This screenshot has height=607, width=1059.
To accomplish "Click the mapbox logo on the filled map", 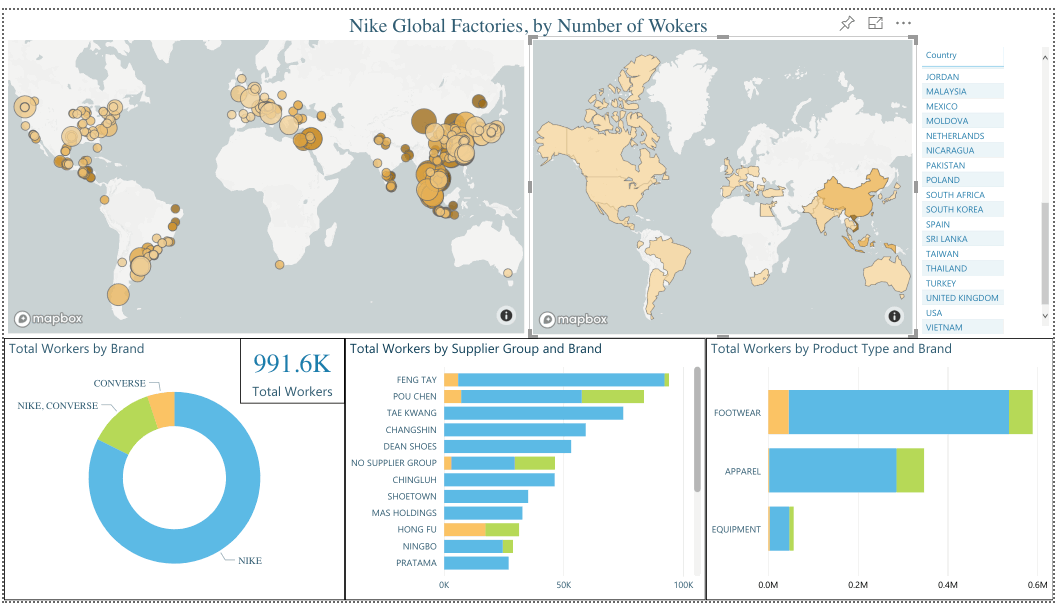I will pyautogui.click(x=573, y=319).
